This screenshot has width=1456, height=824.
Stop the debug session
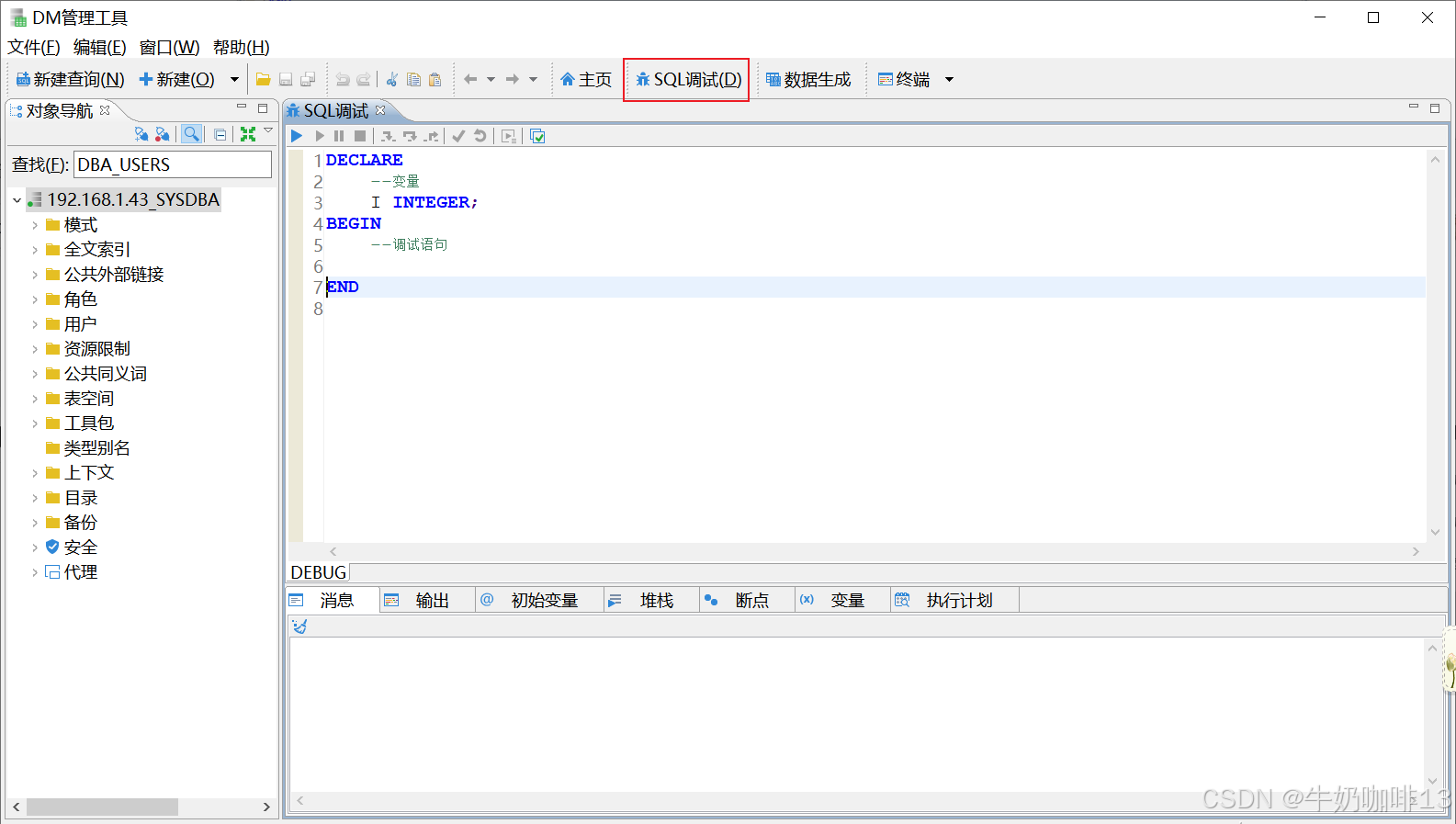(360, 136)
